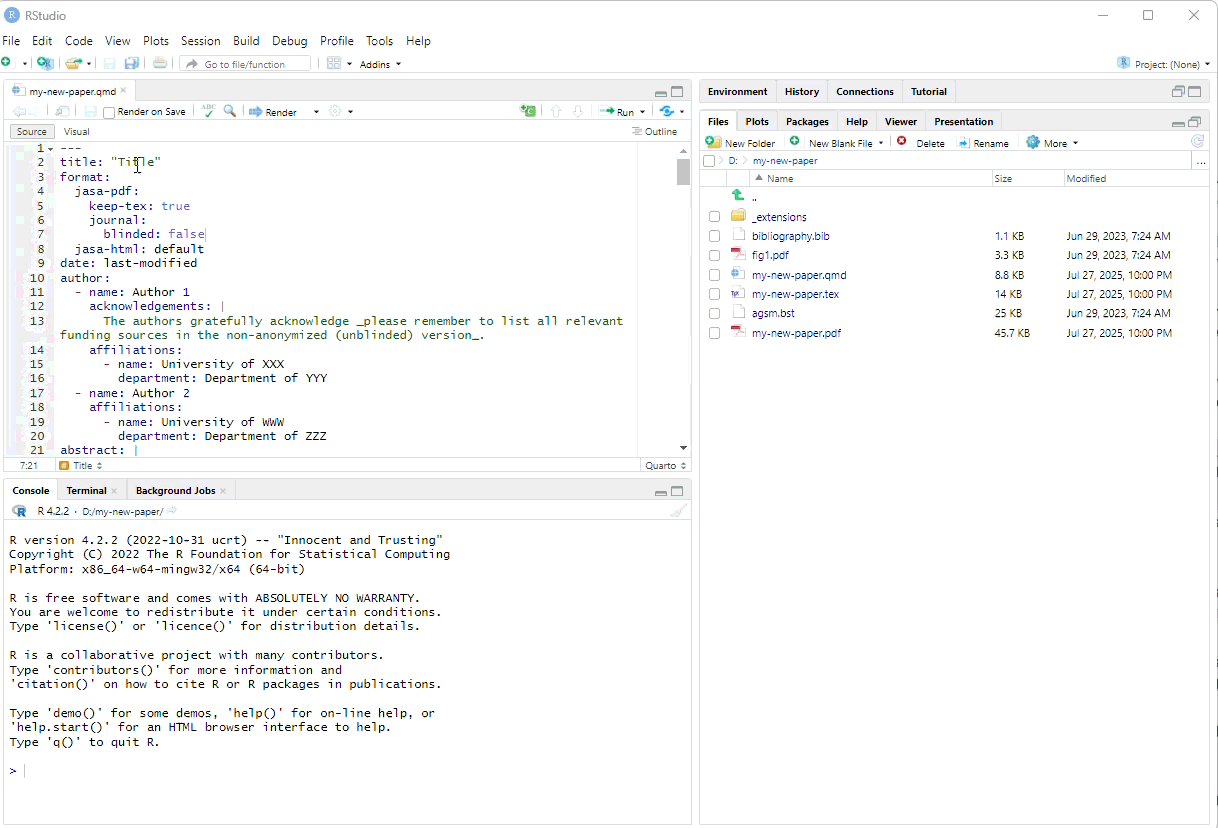The width and height of the screenshot is (1218, 828).
Task: Click the editor vertical scrollbar thumb
Action: point(683,172)
